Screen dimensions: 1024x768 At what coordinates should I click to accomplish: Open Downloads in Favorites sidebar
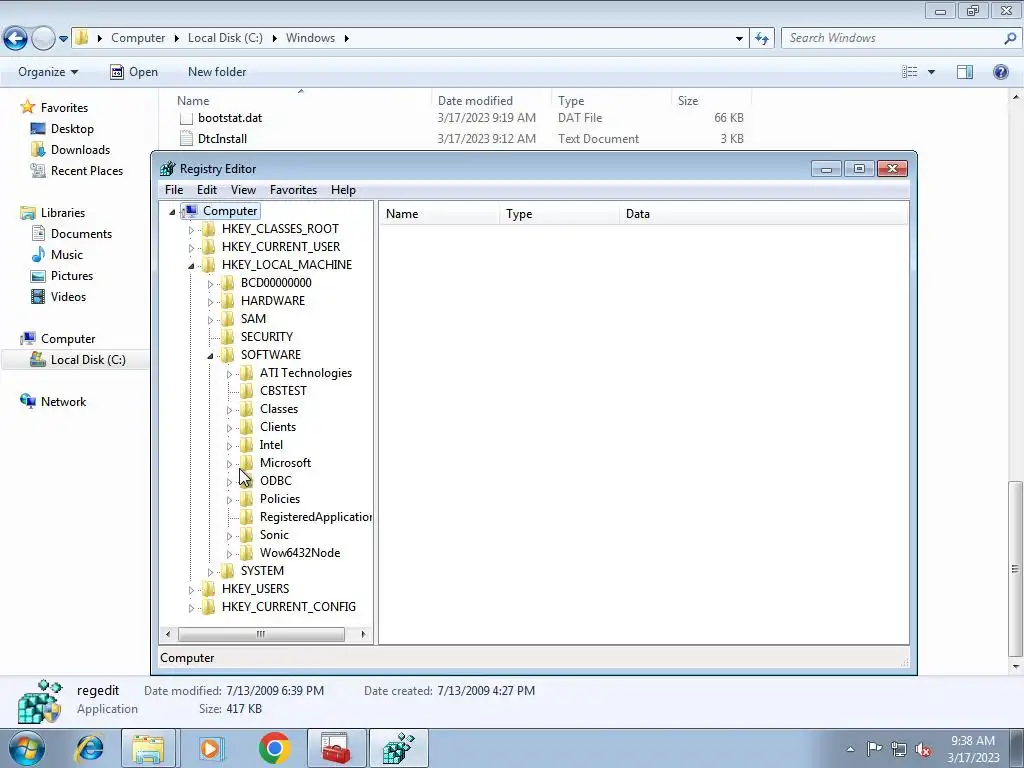(80, 150)
